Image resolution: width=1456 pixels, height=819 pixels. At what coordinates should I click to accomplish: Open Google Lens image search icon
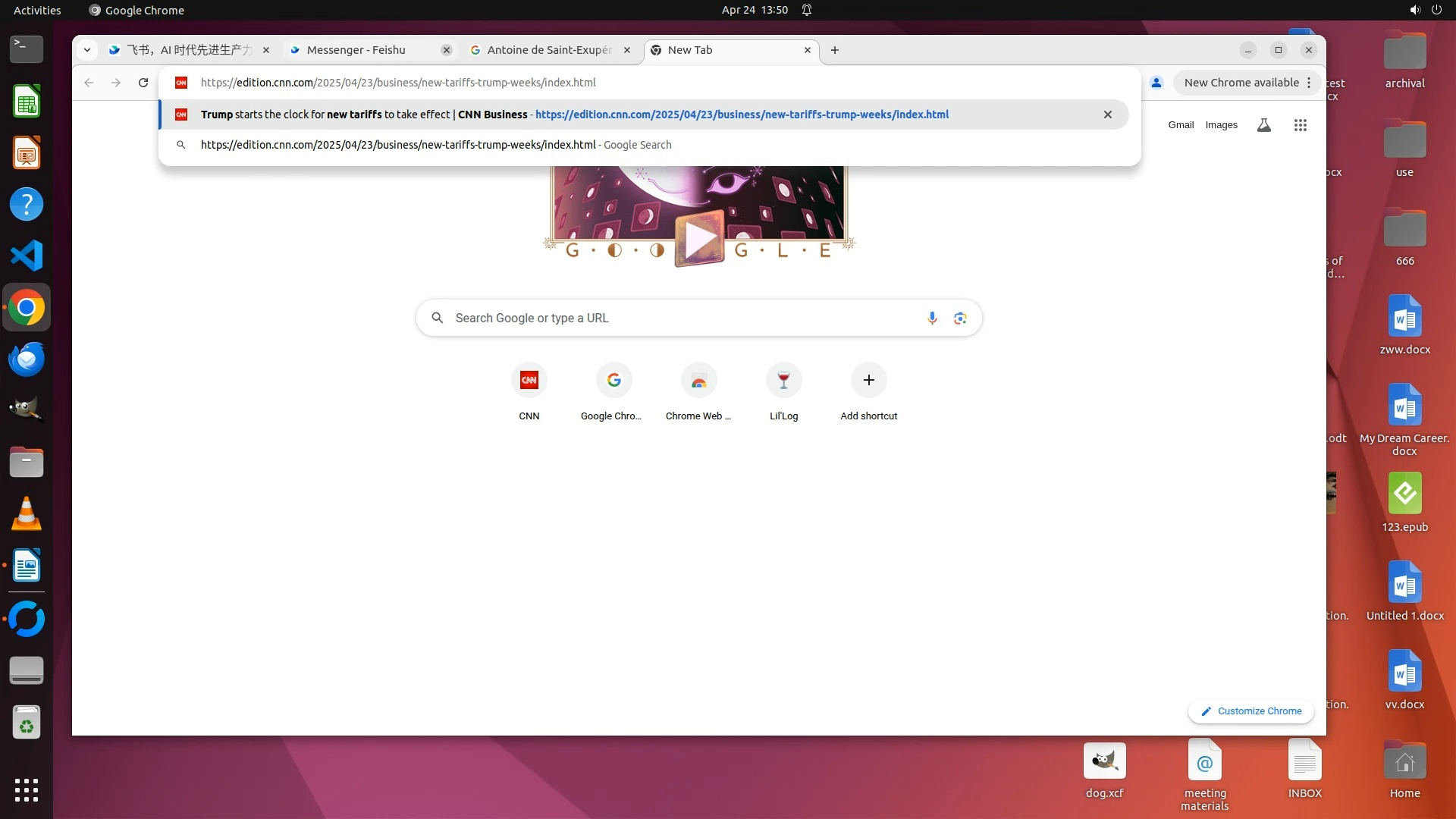coord(960,318)
